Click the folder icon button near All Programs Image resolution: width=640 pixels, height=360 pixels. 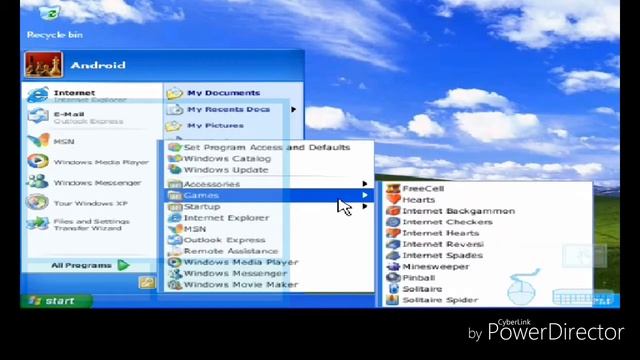pyautogui.click(x=147, y=282)
